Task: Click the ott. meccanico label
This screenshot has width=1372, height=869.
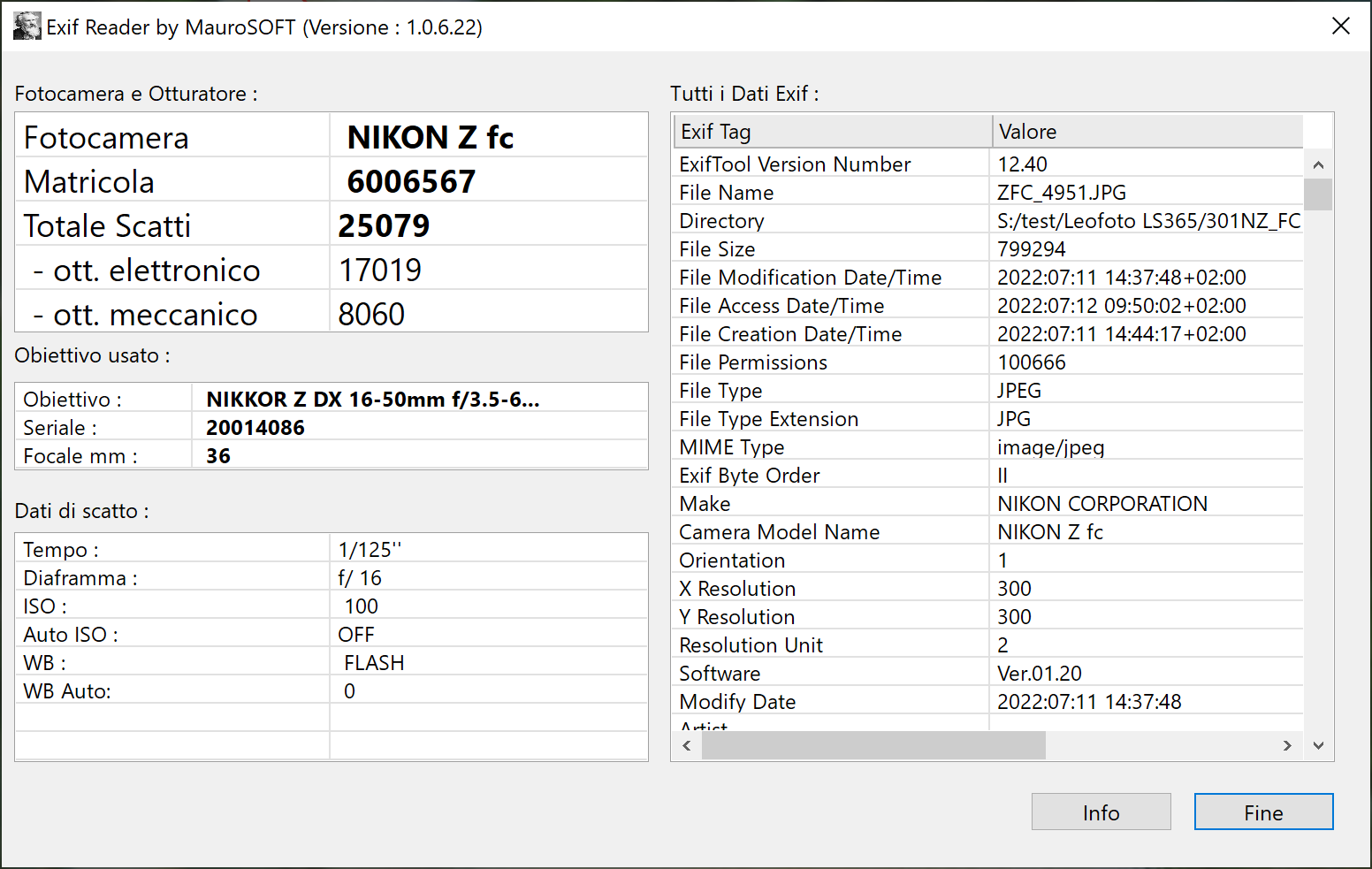Action: [x=144, y=314]
